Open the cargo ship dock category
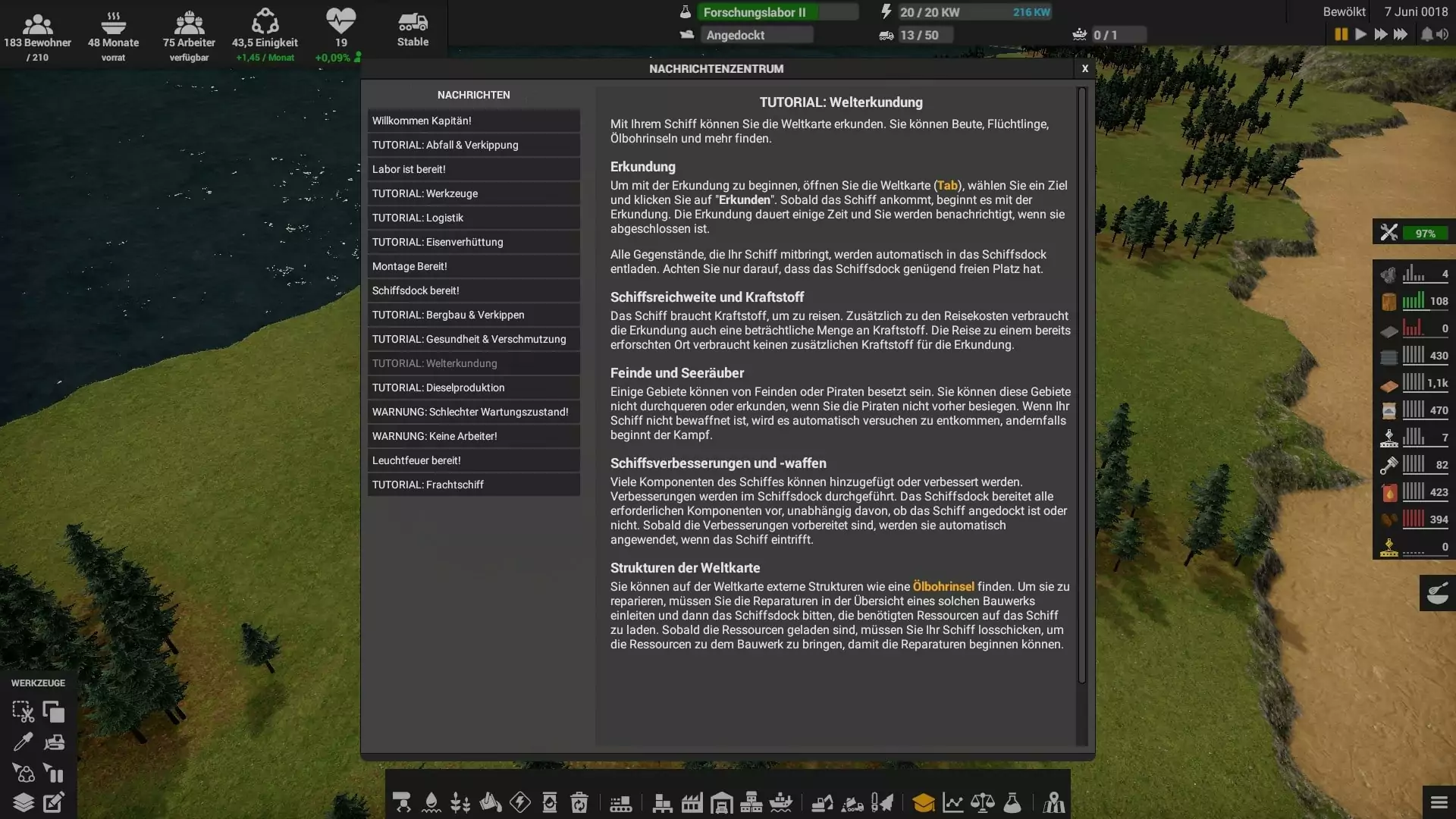1456x819 pixels. pos(781,802)
